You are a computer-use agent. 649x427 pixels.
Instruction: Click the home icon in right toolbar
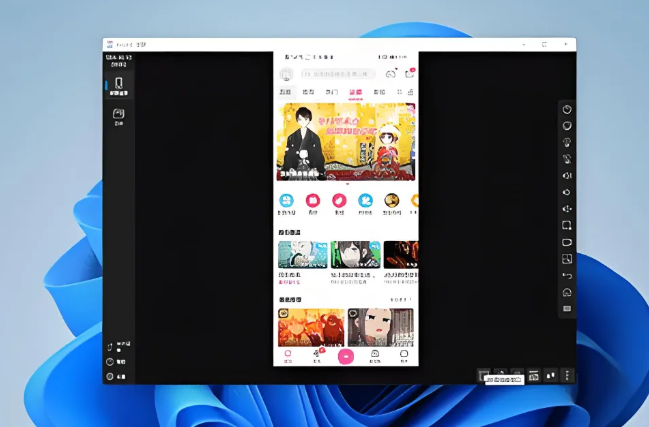click(567, 292)
